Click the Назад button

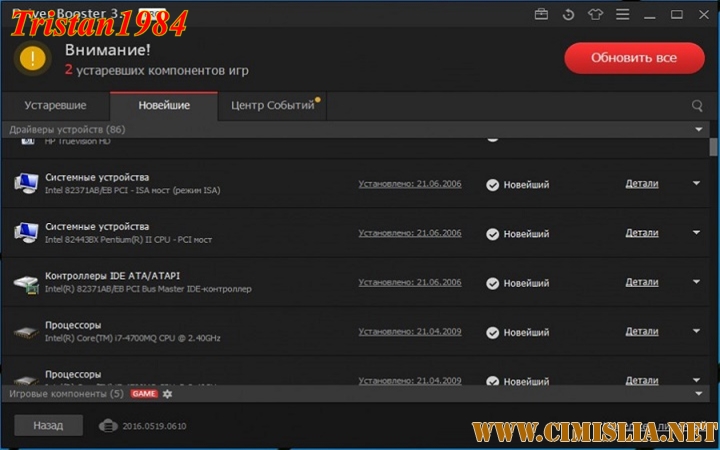[48, 426]
